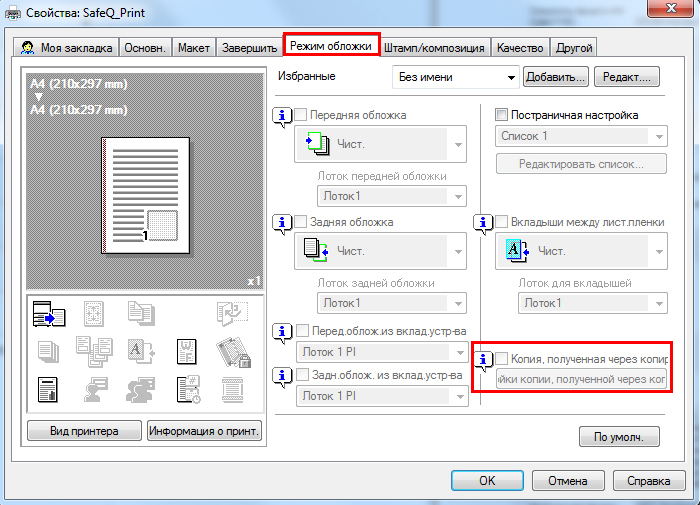Click Редактировать список... button
The height and width of the screenshot is (505, 700).
pos(581,164)
